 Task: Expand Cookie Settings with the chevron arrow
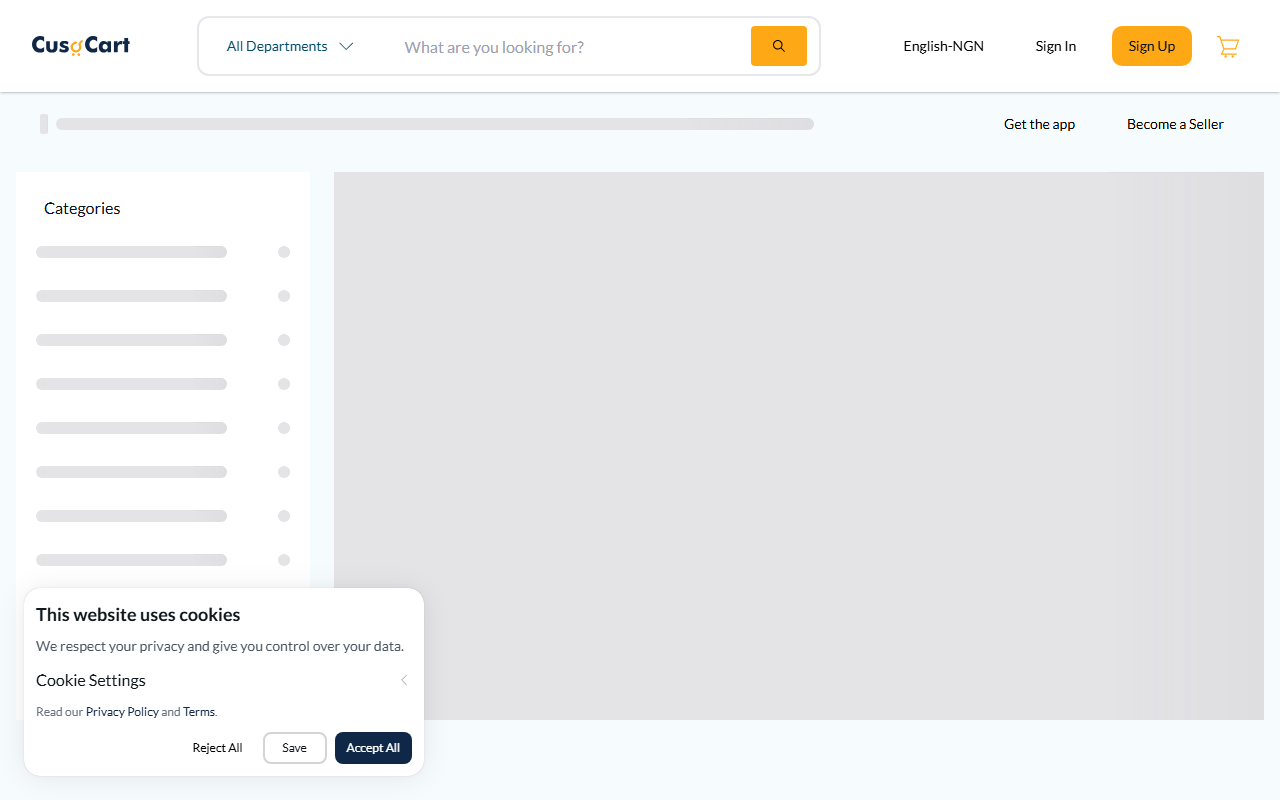click(404, 680)
